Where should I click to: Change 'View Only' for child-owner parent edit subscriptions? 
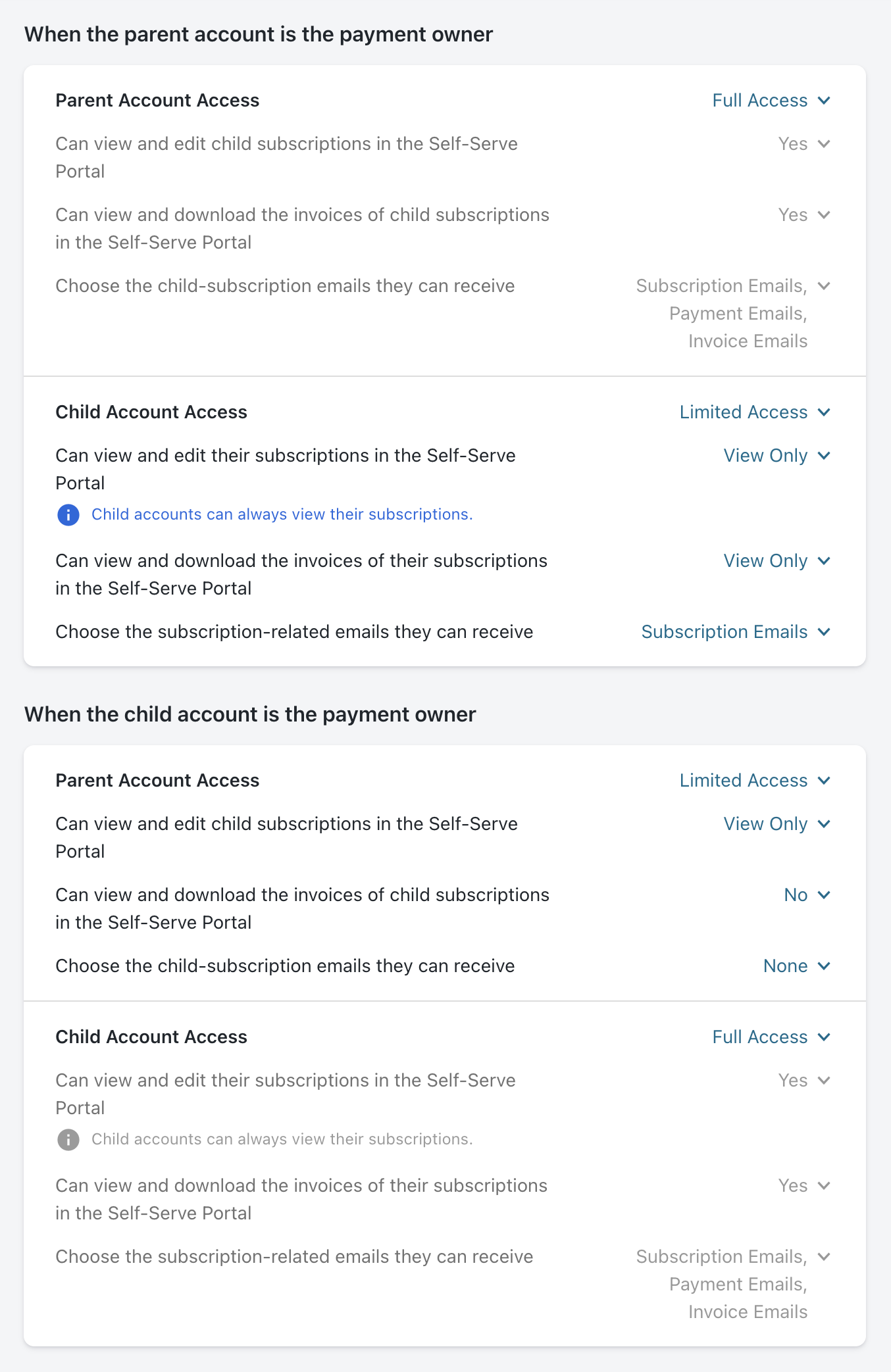tap(776, 824)
